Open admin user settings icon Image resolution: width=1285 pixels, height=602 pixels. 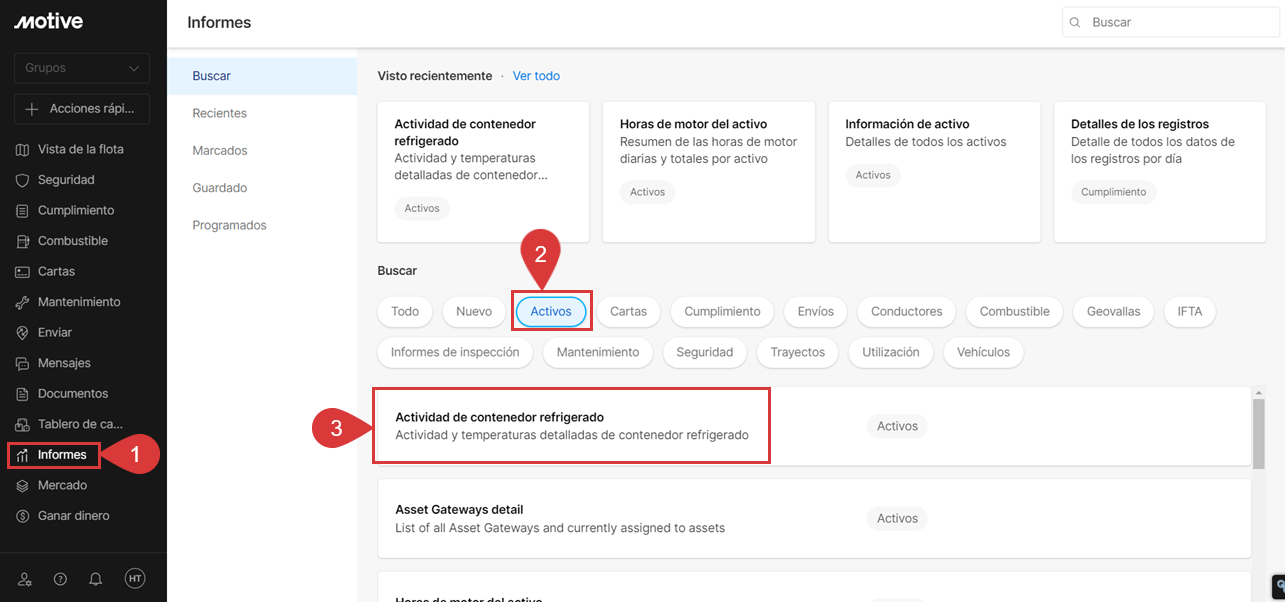[x=25, y=579]
